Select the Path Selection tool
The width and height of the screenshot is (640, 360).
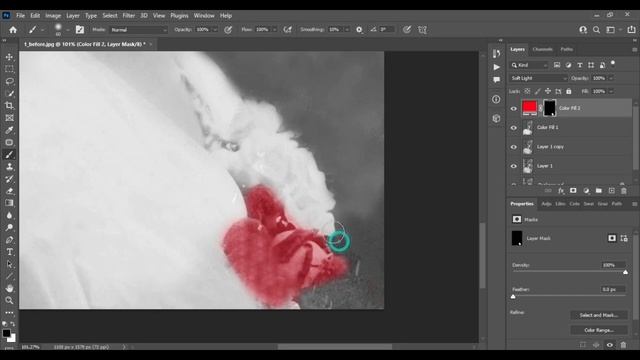[9, 264]
